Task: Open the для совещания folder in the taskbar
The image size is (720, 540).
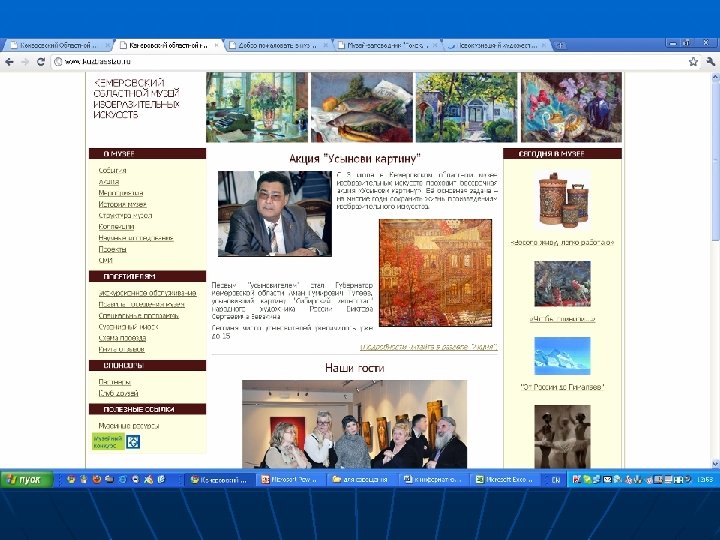Action: 362,480
